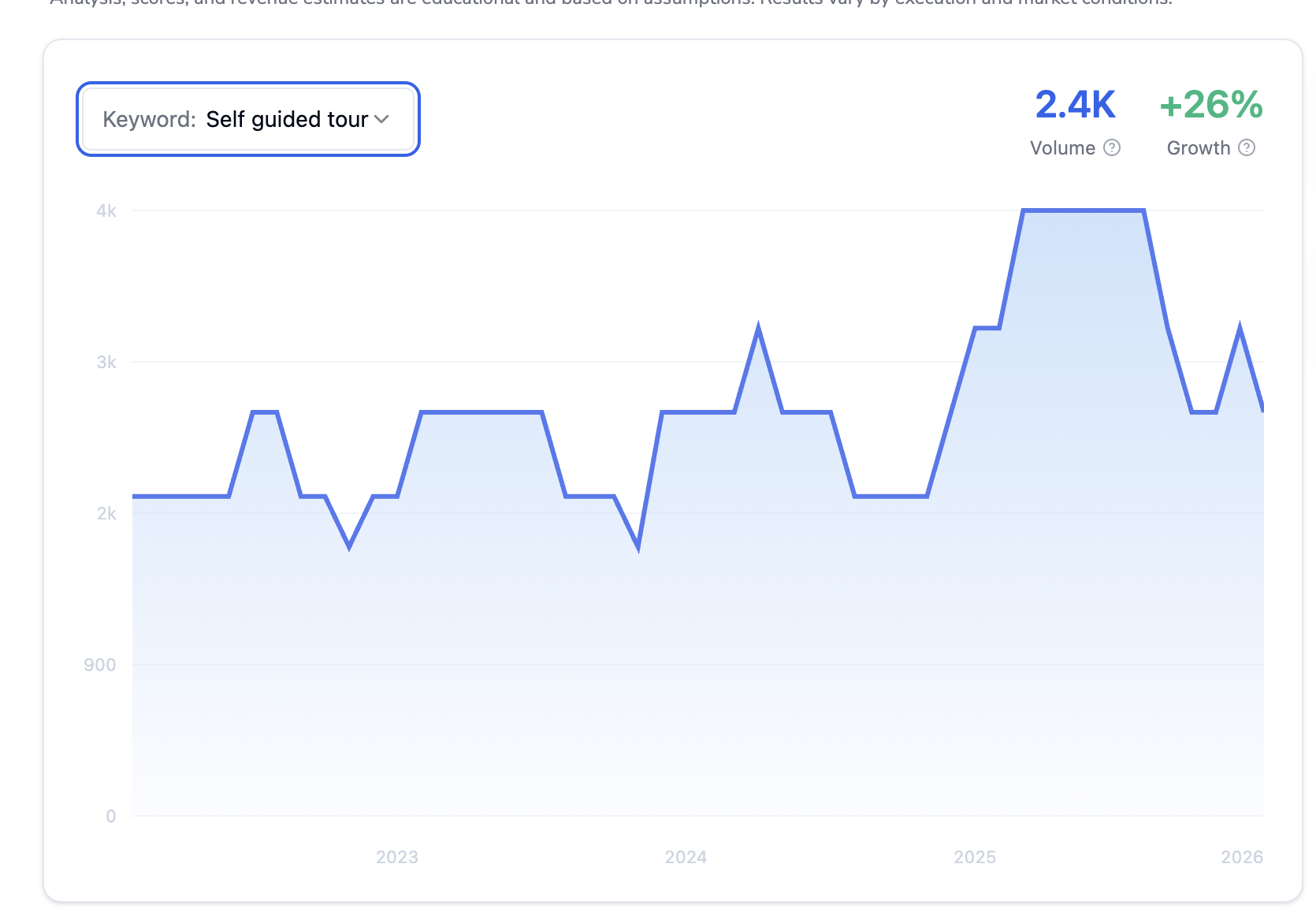Click the 3k y-axis label

tap(106, 362)
